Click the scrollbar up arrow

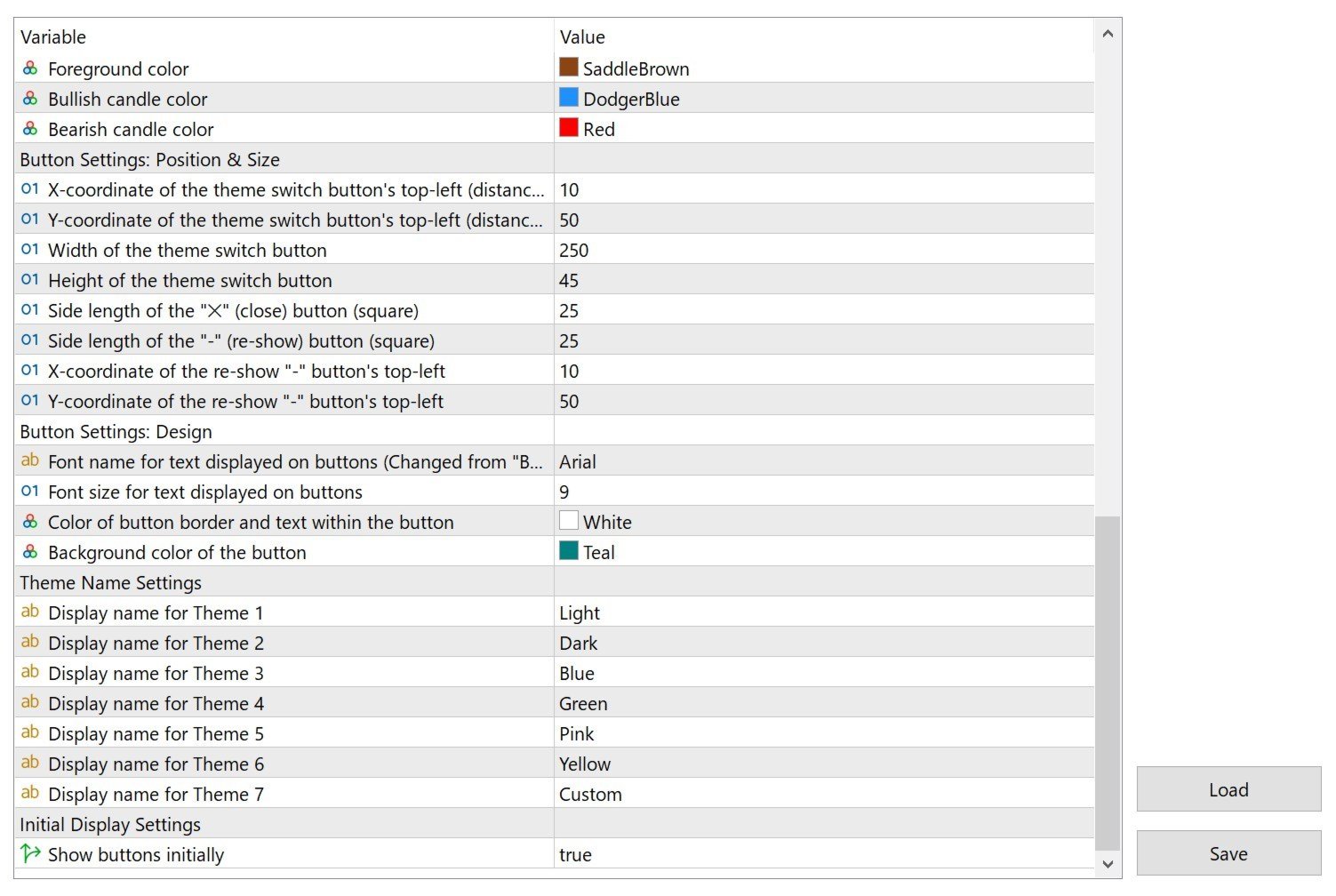[1108, 34]
